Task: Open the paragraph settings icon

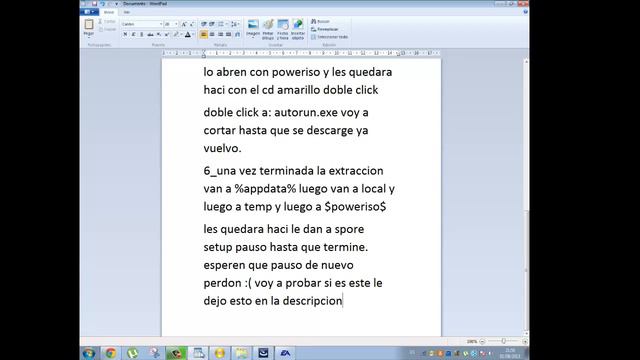Action: [238, 34]
